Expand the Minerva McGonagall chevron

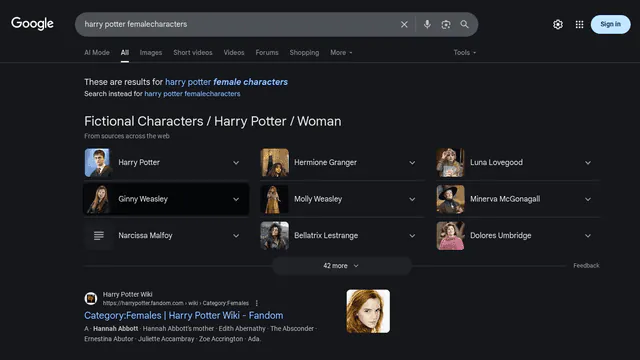pos(588,200)
